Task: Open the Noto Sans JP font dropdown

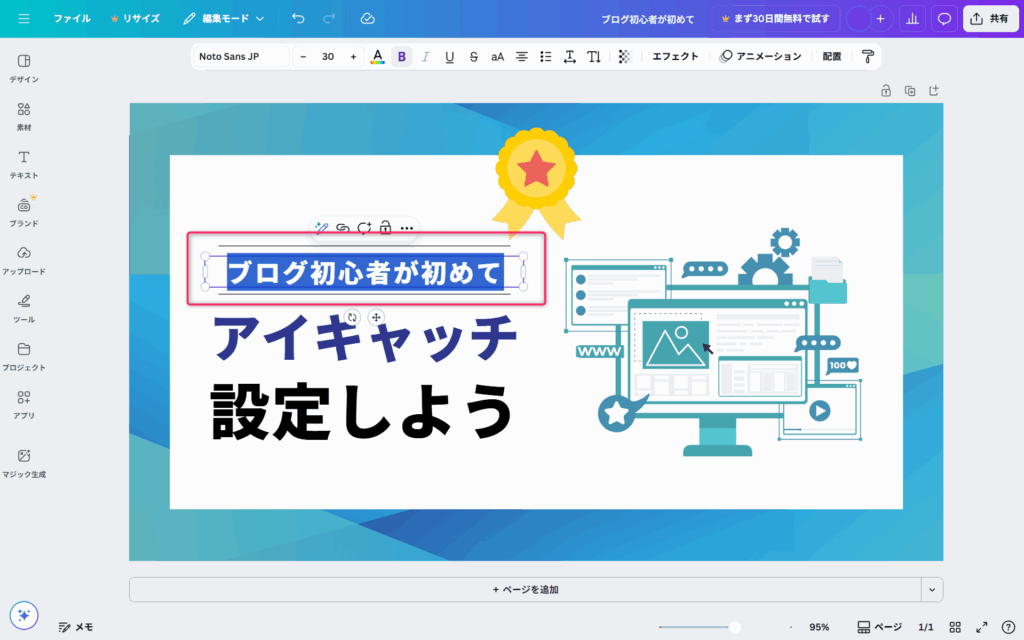Action: (x=241, y=57)
